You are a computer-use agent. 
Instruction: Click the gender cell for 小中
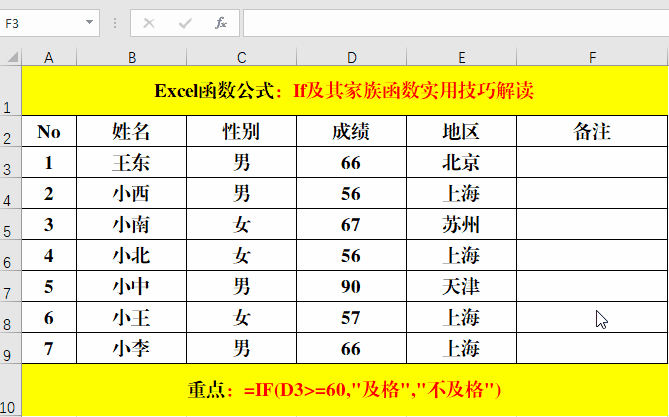(x=241, y=286)
